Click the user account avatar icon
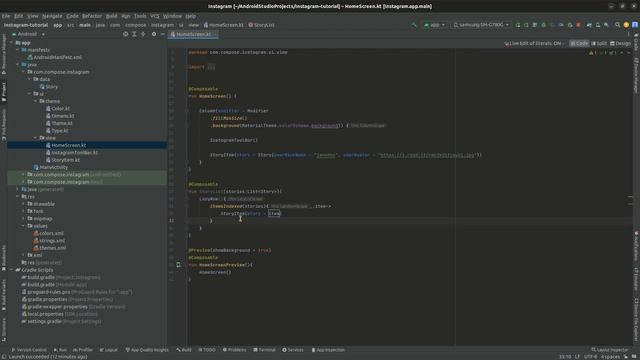The width and height of the screenshot is (640, 360). (x=635, y=25)
